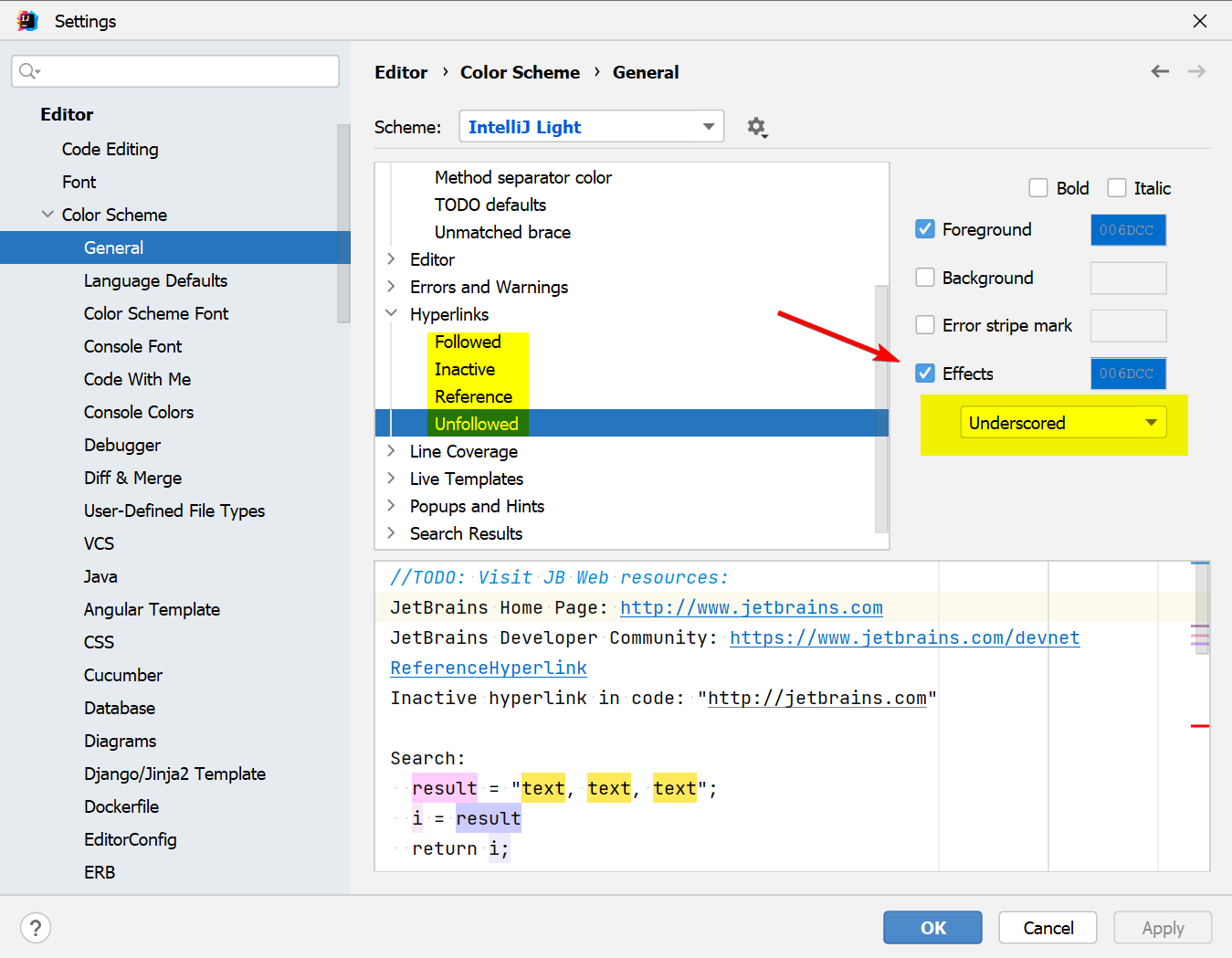Viewport: 1232px width, 958px height.
Task: Select Reference hyperlink item
Action: coord(473,396)
